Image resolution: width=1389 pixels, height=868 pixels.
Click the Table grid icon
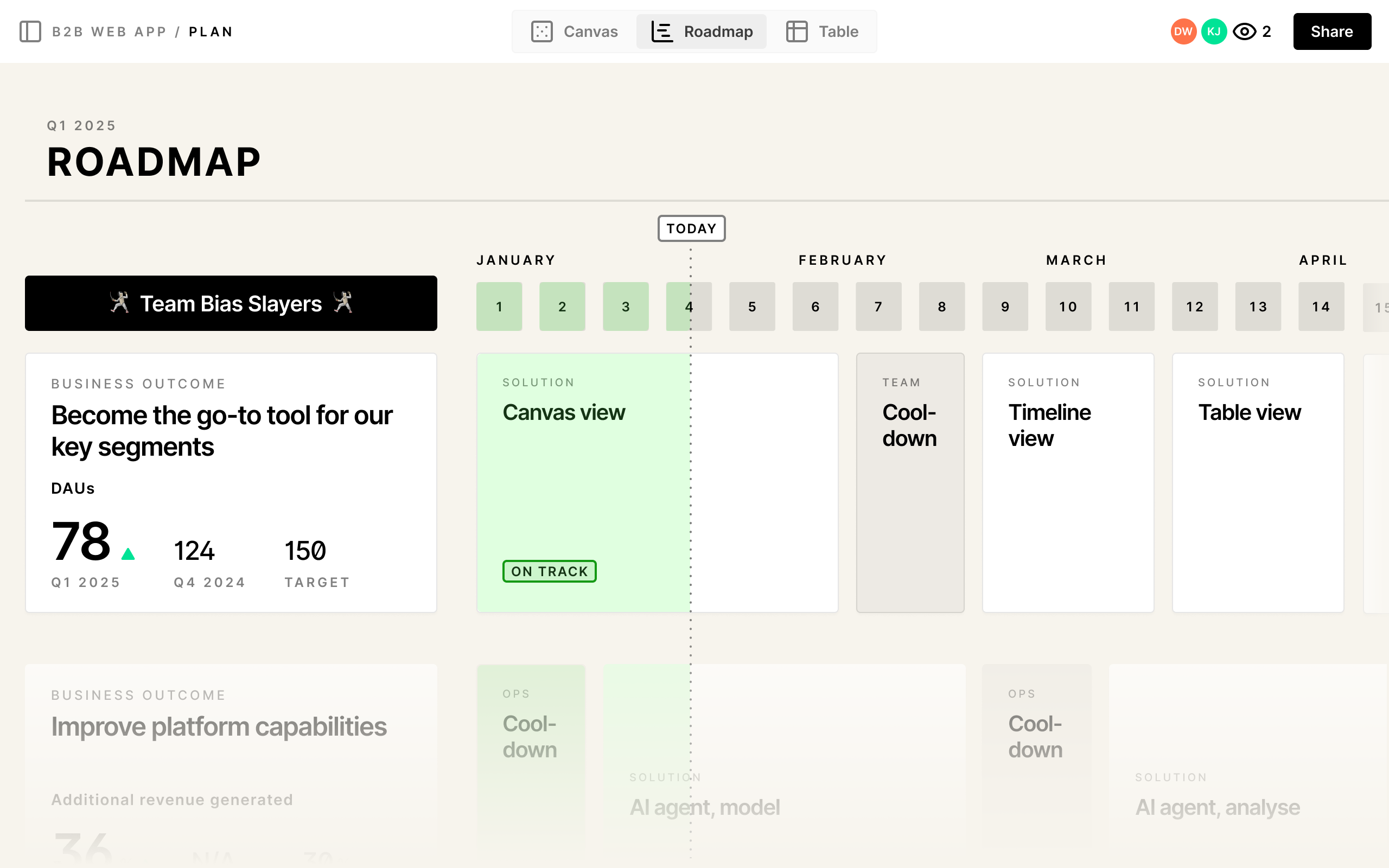tap(795, 31)
